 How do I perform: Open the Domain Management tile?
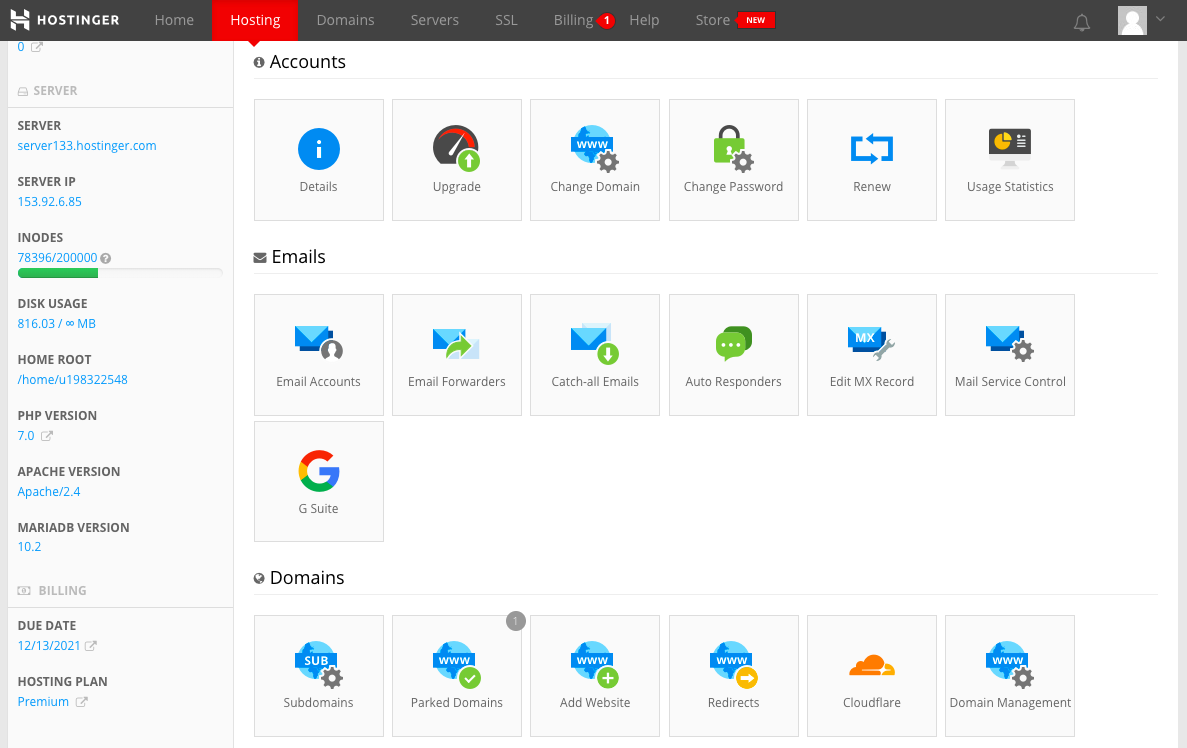[1010, 675]
